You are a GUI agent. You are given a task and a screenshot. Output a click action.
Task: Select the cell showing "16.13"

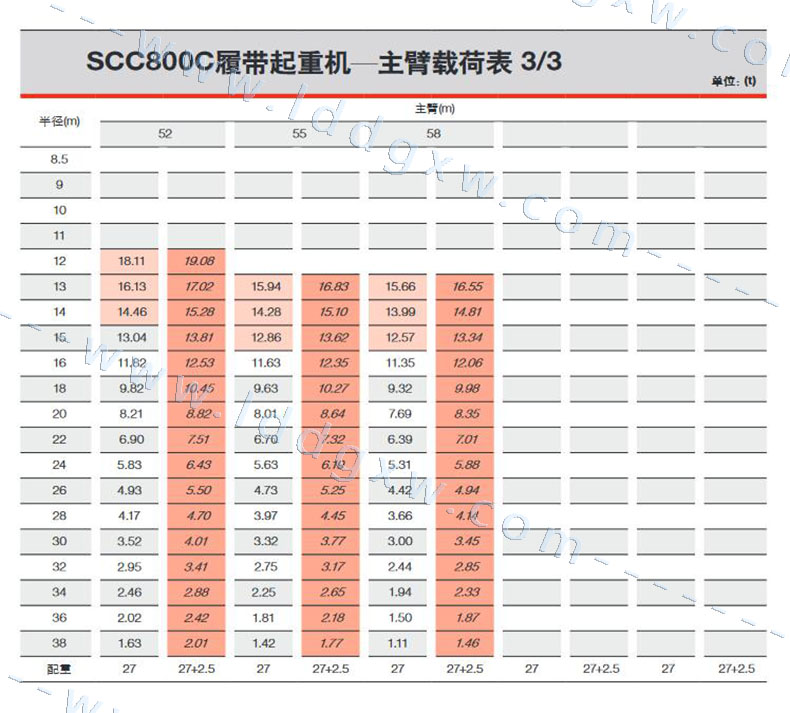tap(131, 286)
